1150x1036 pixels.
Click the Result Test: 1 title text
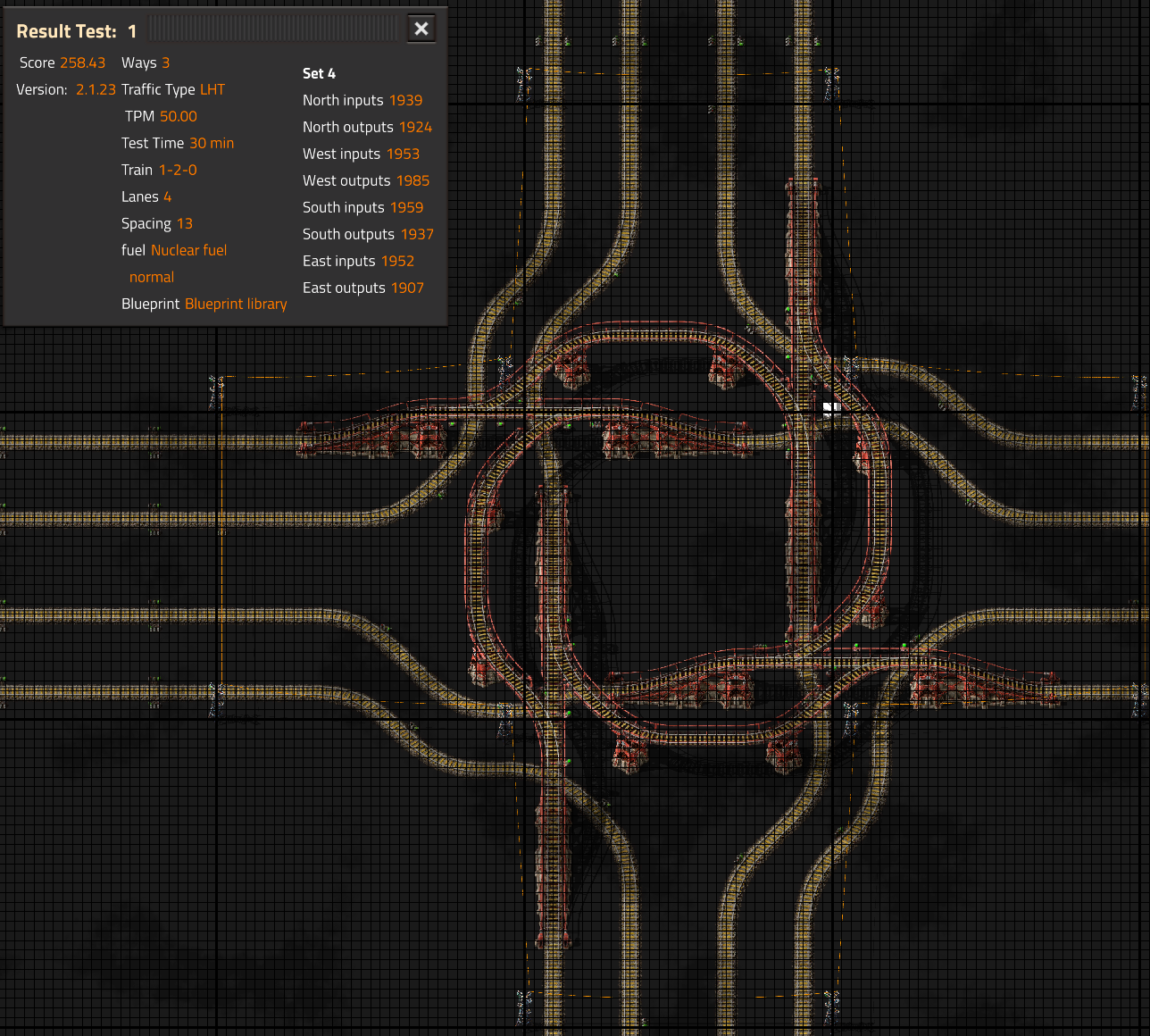(76, 31)
